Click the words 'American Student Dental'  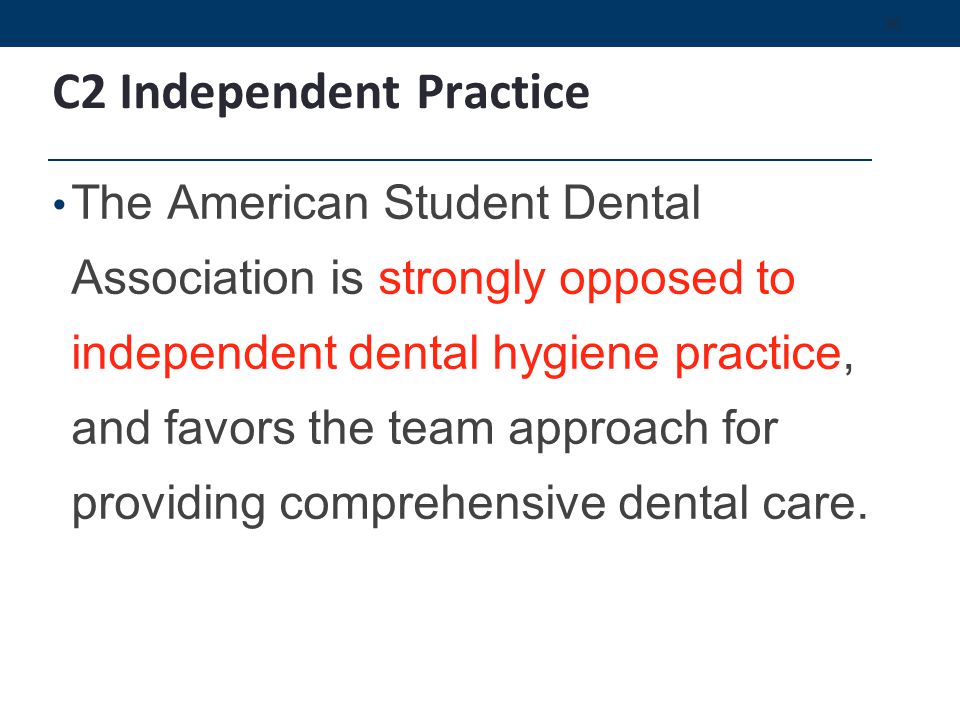click(434, 203)
